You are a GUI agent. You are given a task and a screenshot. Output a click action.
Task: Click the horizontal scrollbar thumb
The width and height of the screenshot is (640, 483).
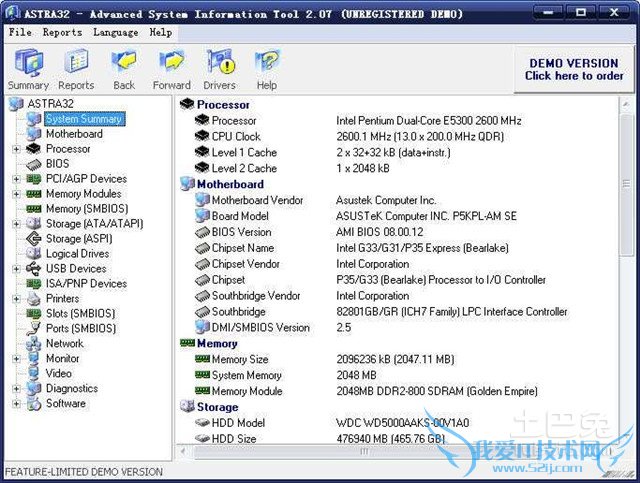364,451
